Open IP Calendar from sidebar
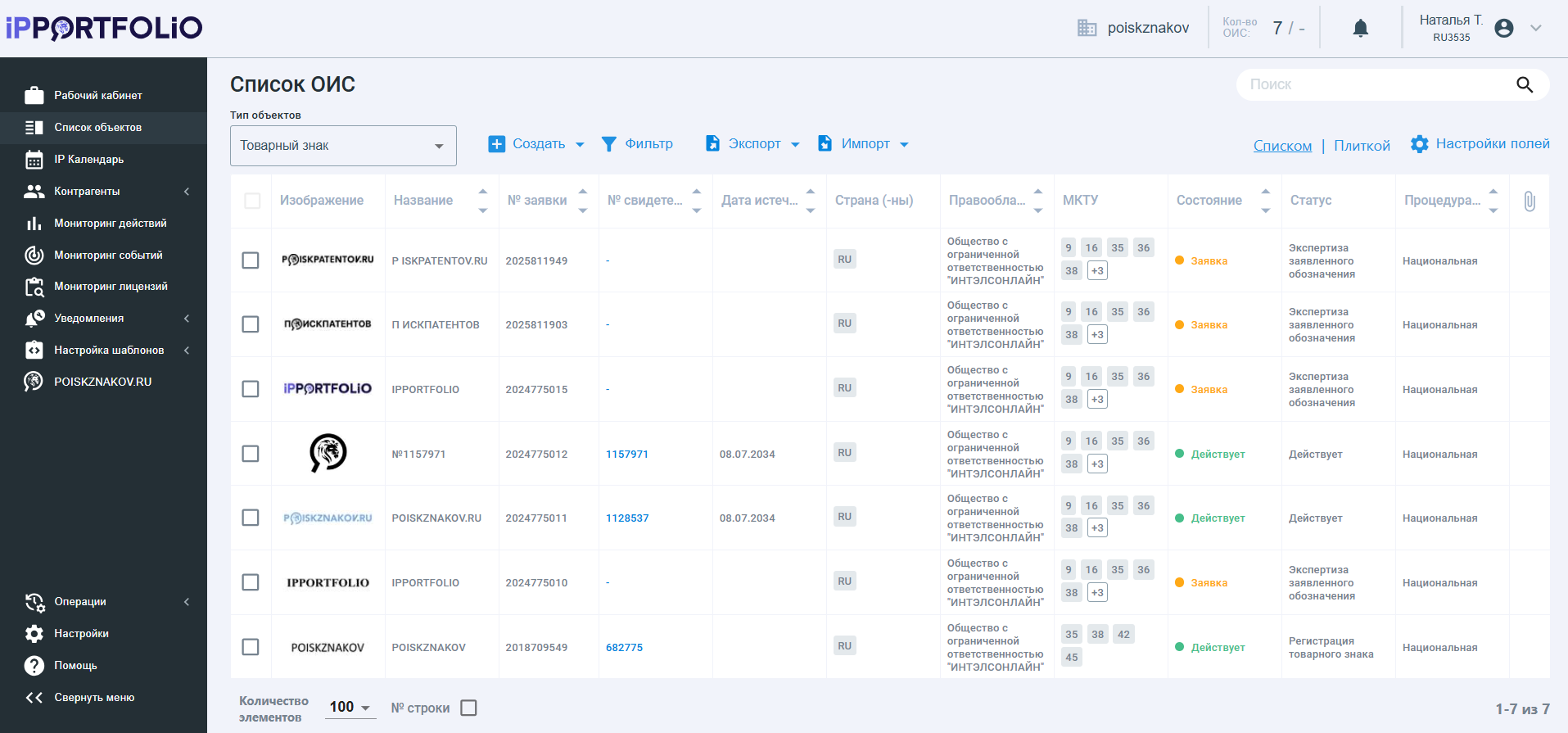Image resolution: width=1568 pixels, height=733 pixels. click(88, 160)
